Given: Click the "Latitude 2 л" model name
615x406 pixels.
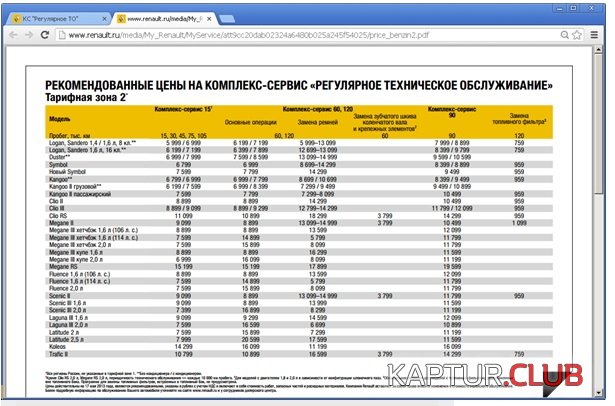Looking at the screenshot, I should [x=64, y=332].
